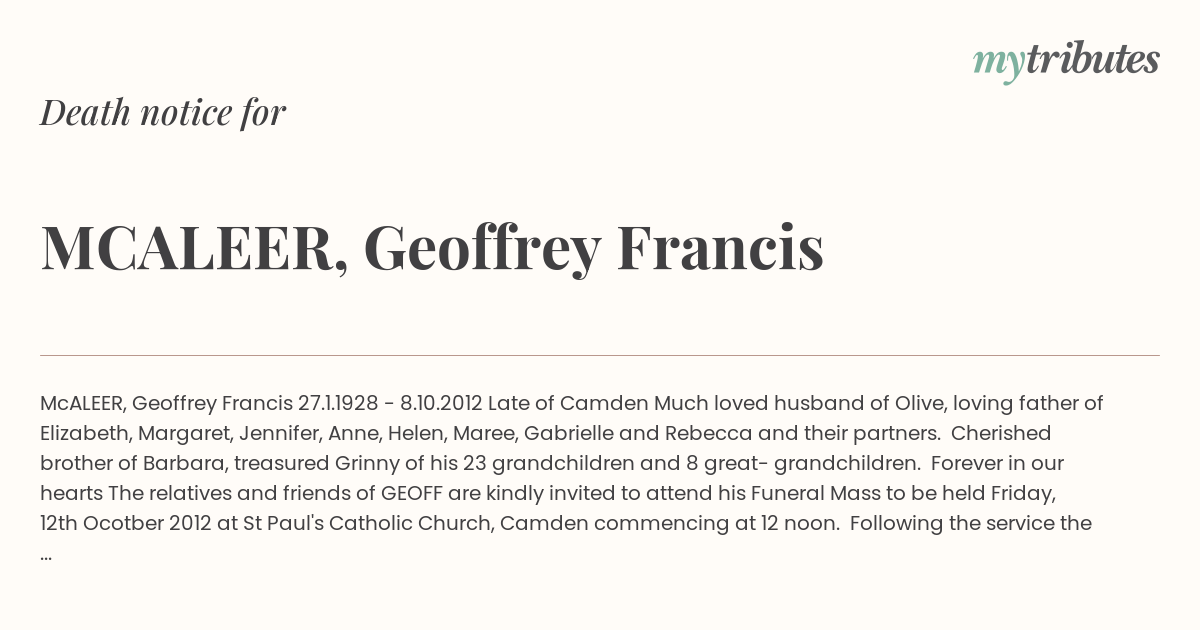Viewport: 1200px width, 630px height.
Task: Click the mytributes logo
Action: point(1066,61)
